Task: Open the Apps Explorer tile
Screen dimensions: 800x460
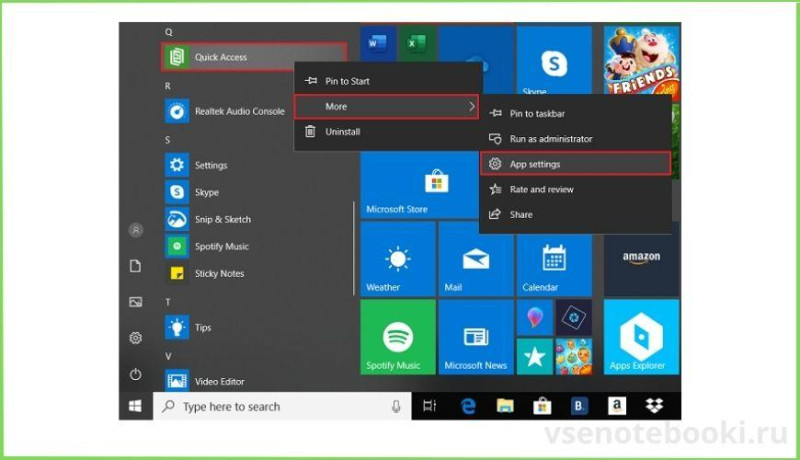Action: pyautogui.click(x=641, y=337)
